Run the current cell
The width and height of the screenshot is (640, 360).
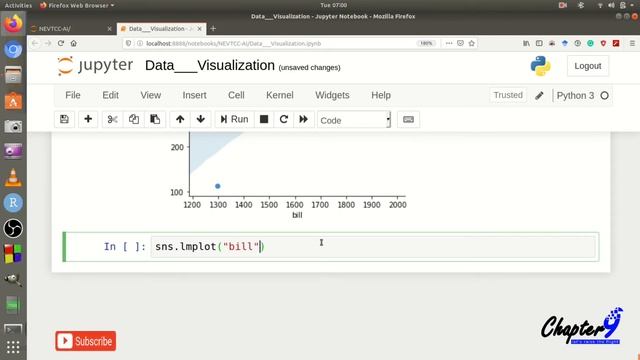coord(234,119)
